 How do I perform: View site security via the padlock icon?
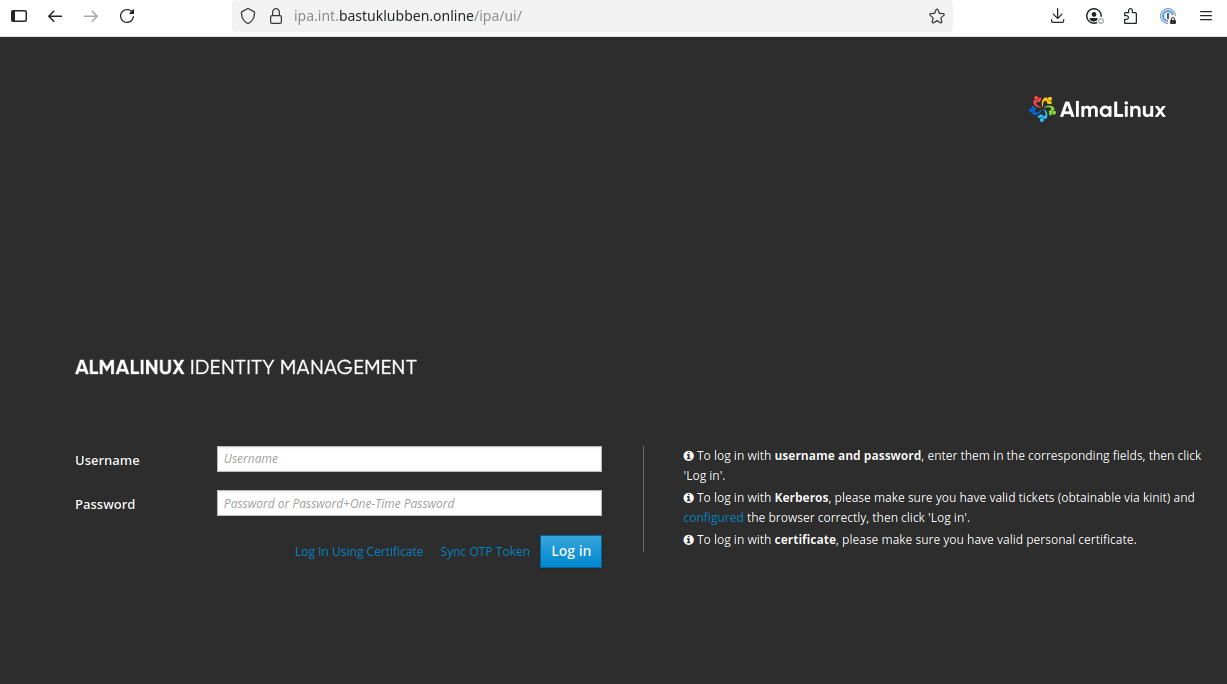276,16
